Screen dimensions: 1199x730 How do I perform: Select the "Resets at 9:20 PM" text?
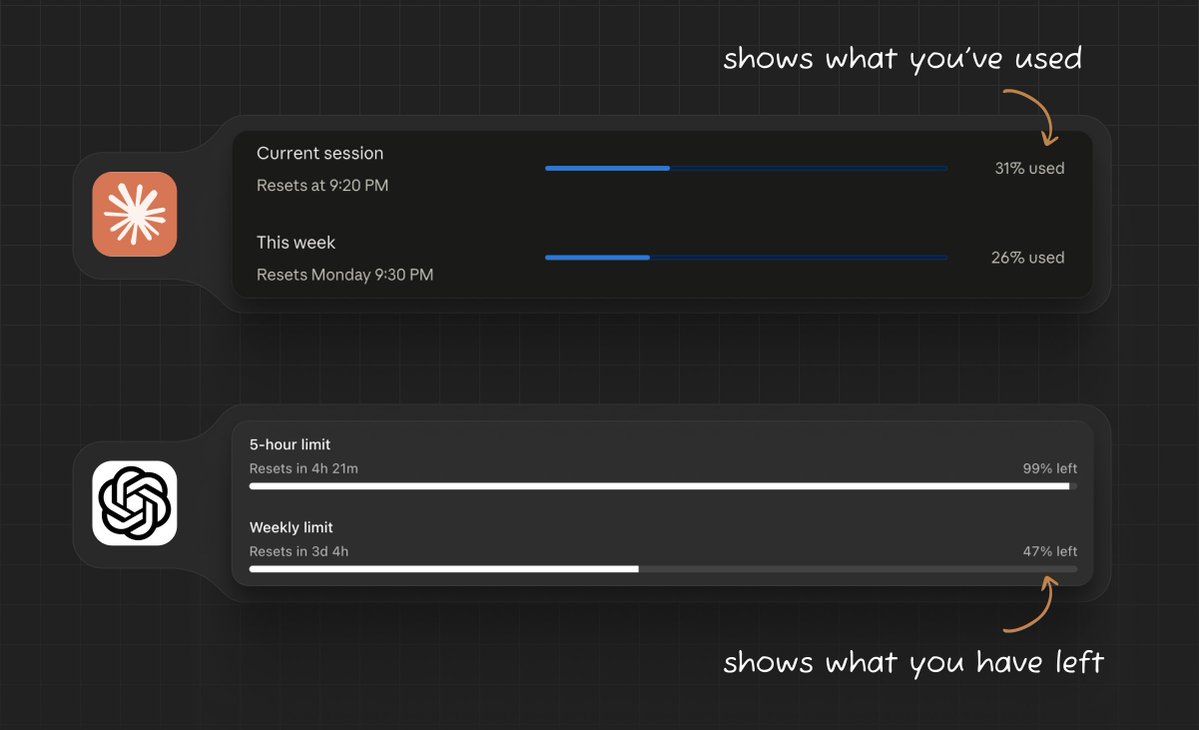point(322,185)
